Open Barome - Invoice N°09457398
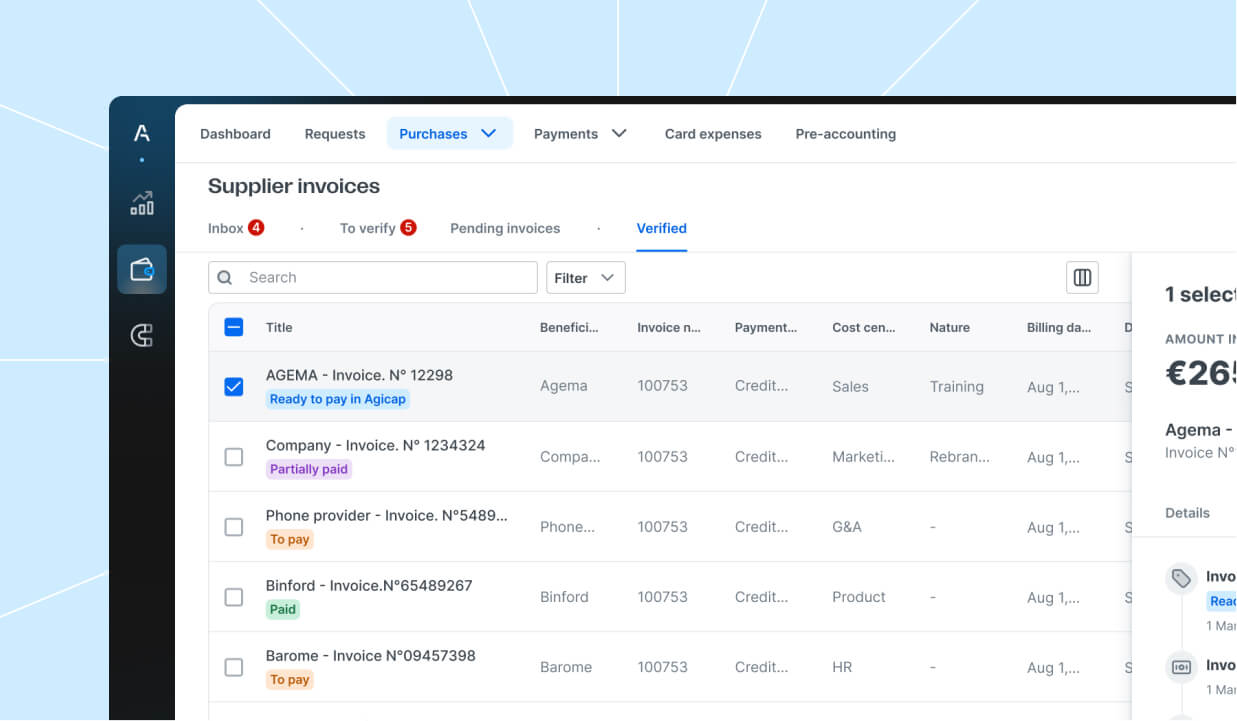 click(370, 656)
